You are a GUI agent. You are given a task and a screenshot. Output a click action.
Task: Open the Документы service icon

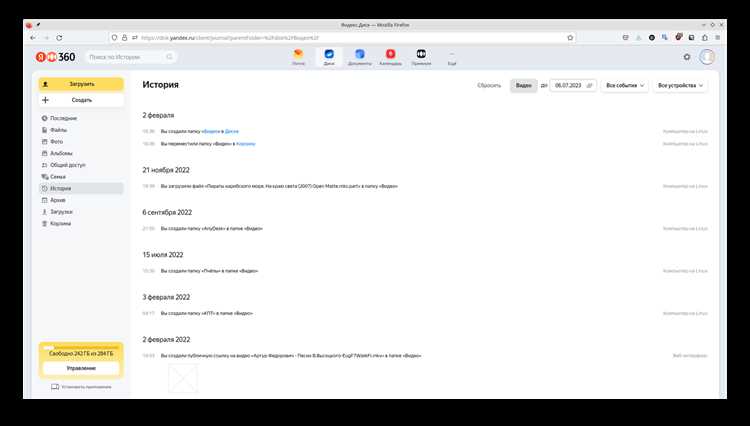[x=360, y=57]
